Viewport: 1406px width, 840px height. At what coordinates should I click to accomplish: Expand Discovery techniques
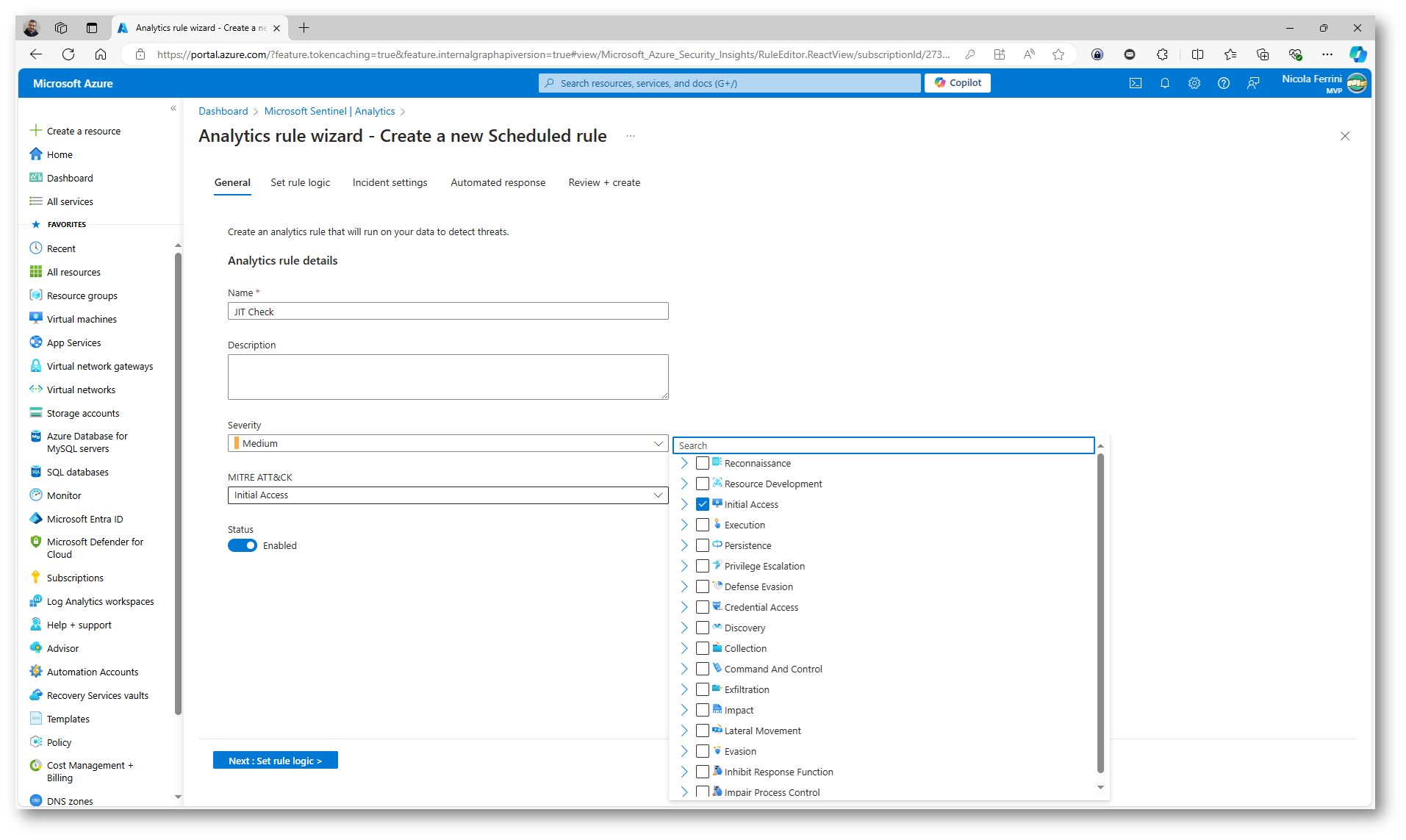pos(684,628)
